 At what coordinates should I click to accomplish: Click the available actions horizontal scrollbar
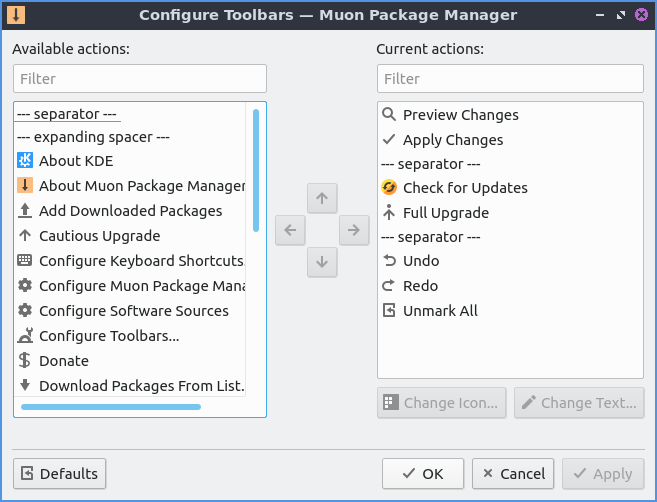[110, 407]
